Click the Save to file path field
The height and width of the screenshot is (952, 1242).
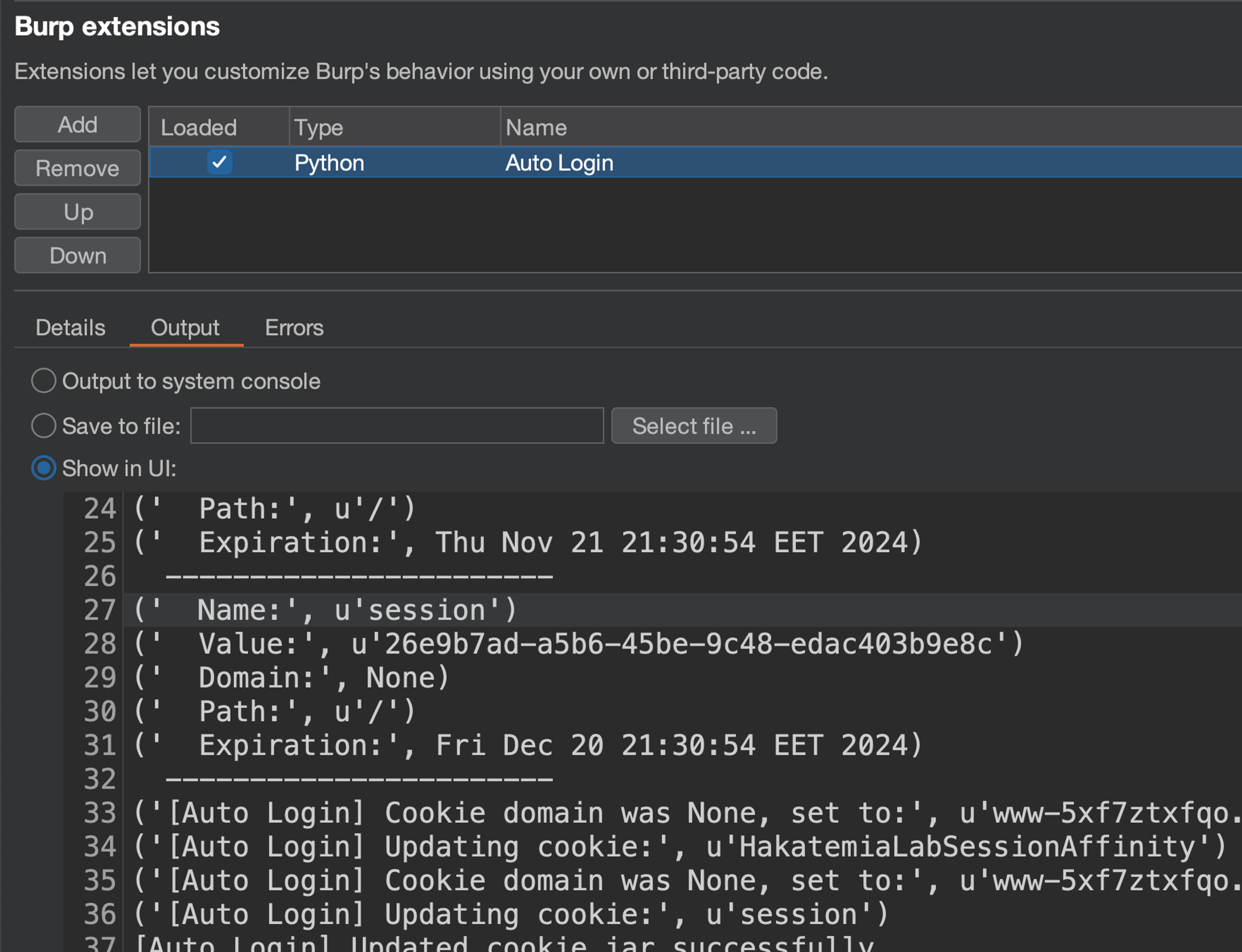pos(397,426)
